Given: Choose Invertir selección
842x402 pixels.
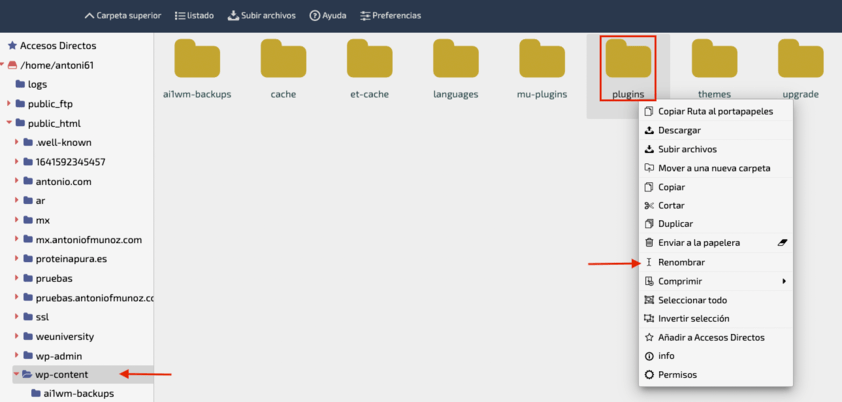Looking at the screenshot, I should [716, 318].
